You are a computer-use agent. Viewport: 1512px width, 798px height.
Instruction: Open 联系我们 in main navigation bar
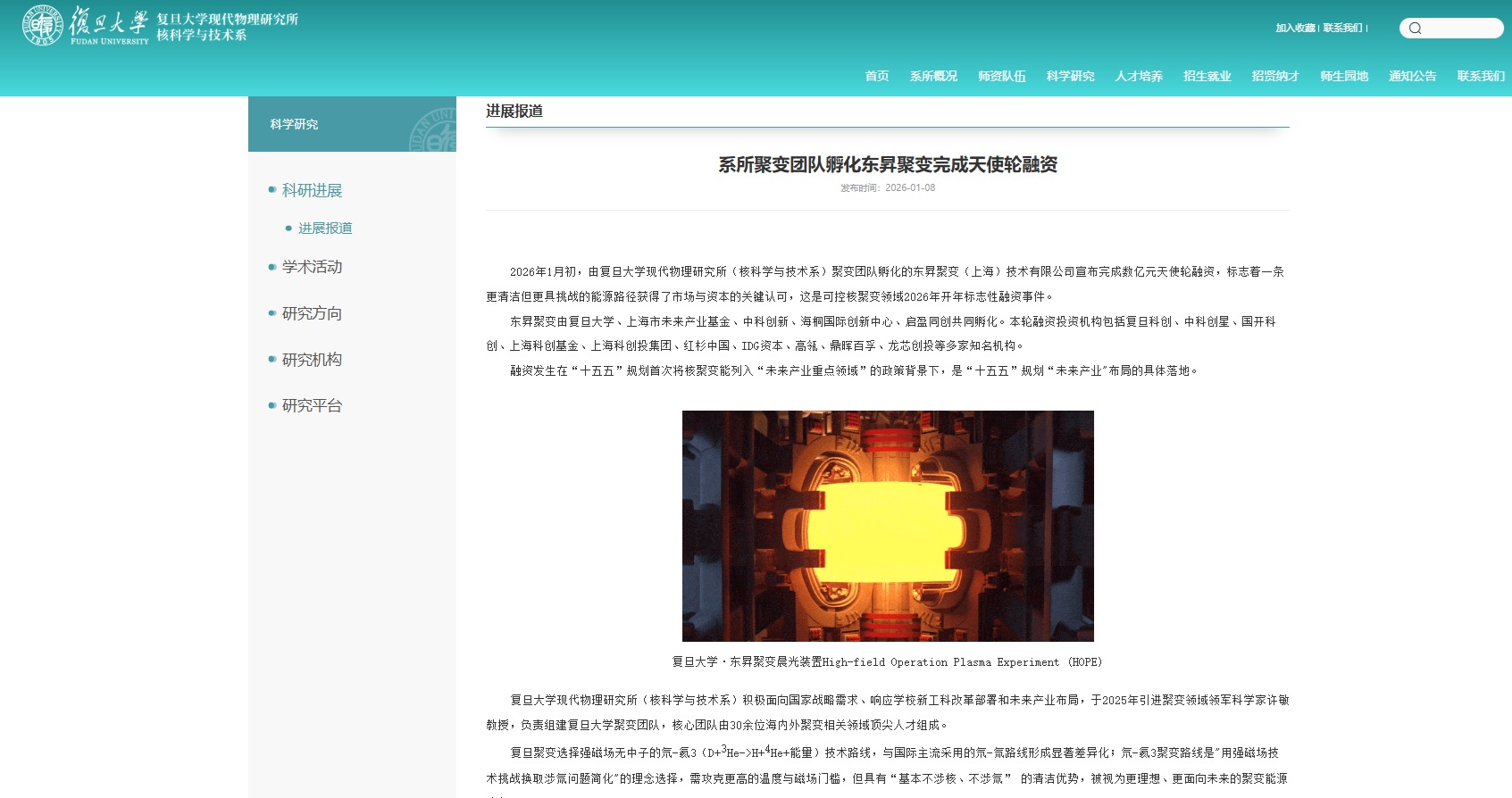pyautogui.click(x=1481, y=76)
